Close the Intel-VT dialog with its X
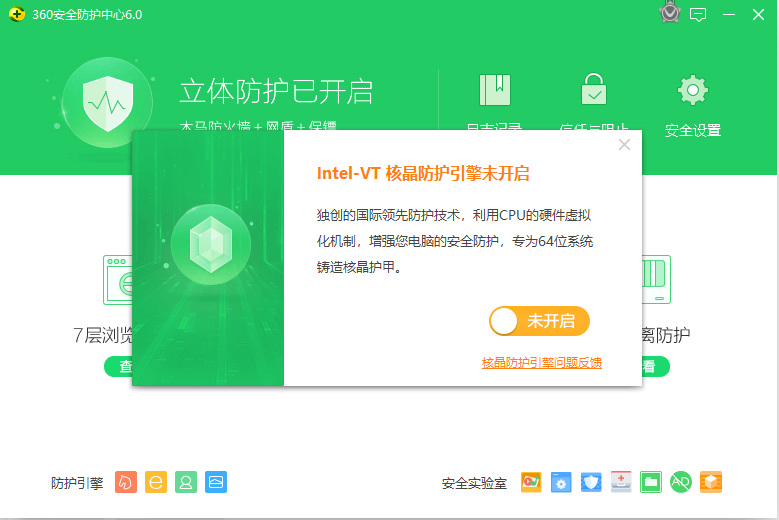The image size is (779, 520). (624, 145)
